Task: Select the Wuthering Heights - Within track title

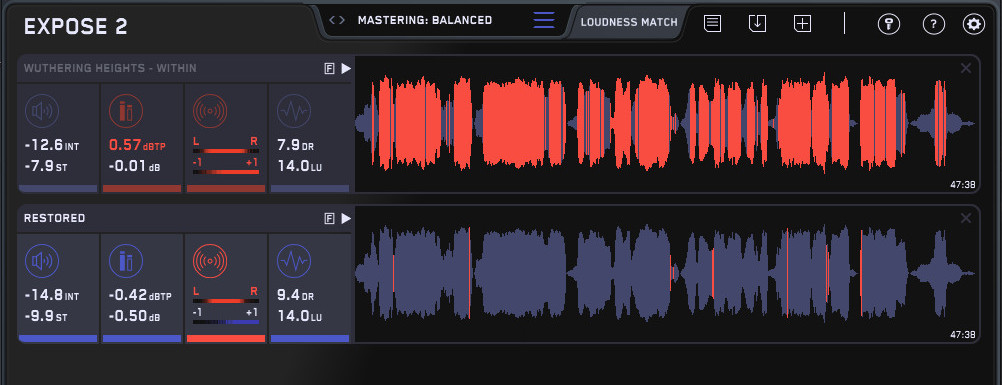Action: [x=110, y=68]
